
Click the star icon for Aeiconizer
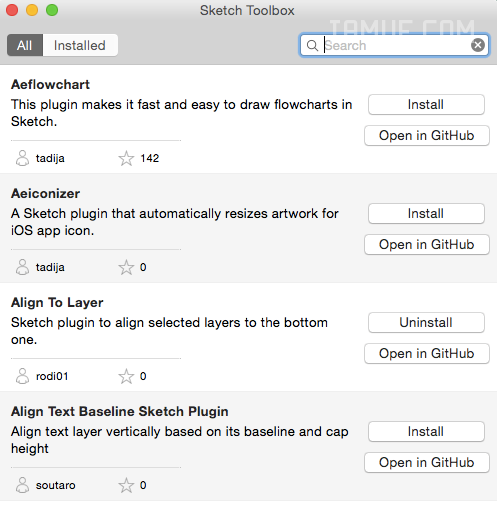point(126,267)
